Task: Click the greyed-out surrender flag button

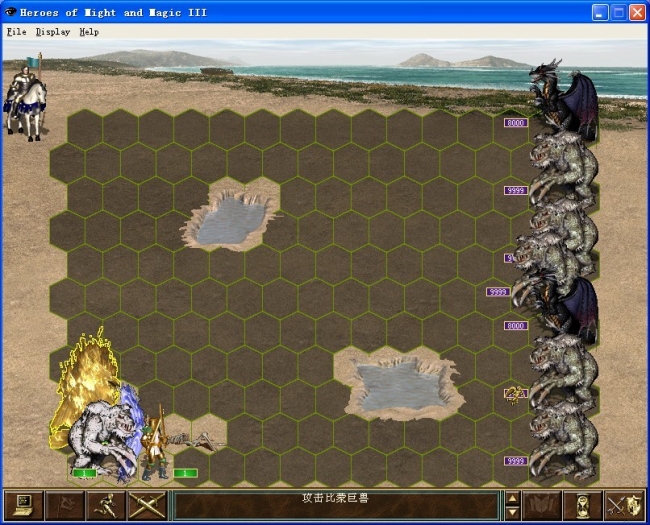Action: pos(65,505)
